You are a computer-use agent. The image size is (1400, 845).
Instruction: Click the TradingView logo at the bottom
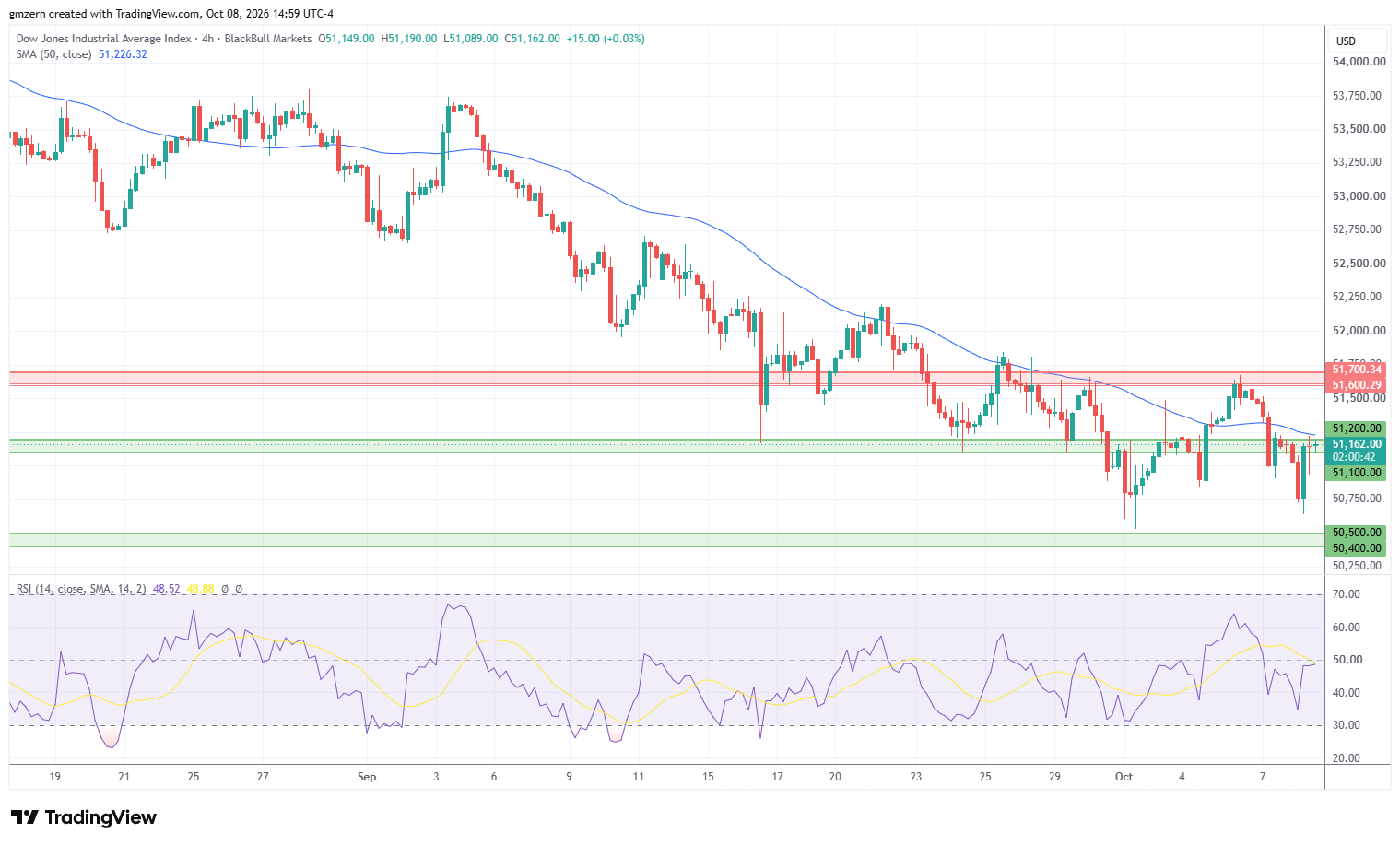pyautogui.click(x=84, y=817)
